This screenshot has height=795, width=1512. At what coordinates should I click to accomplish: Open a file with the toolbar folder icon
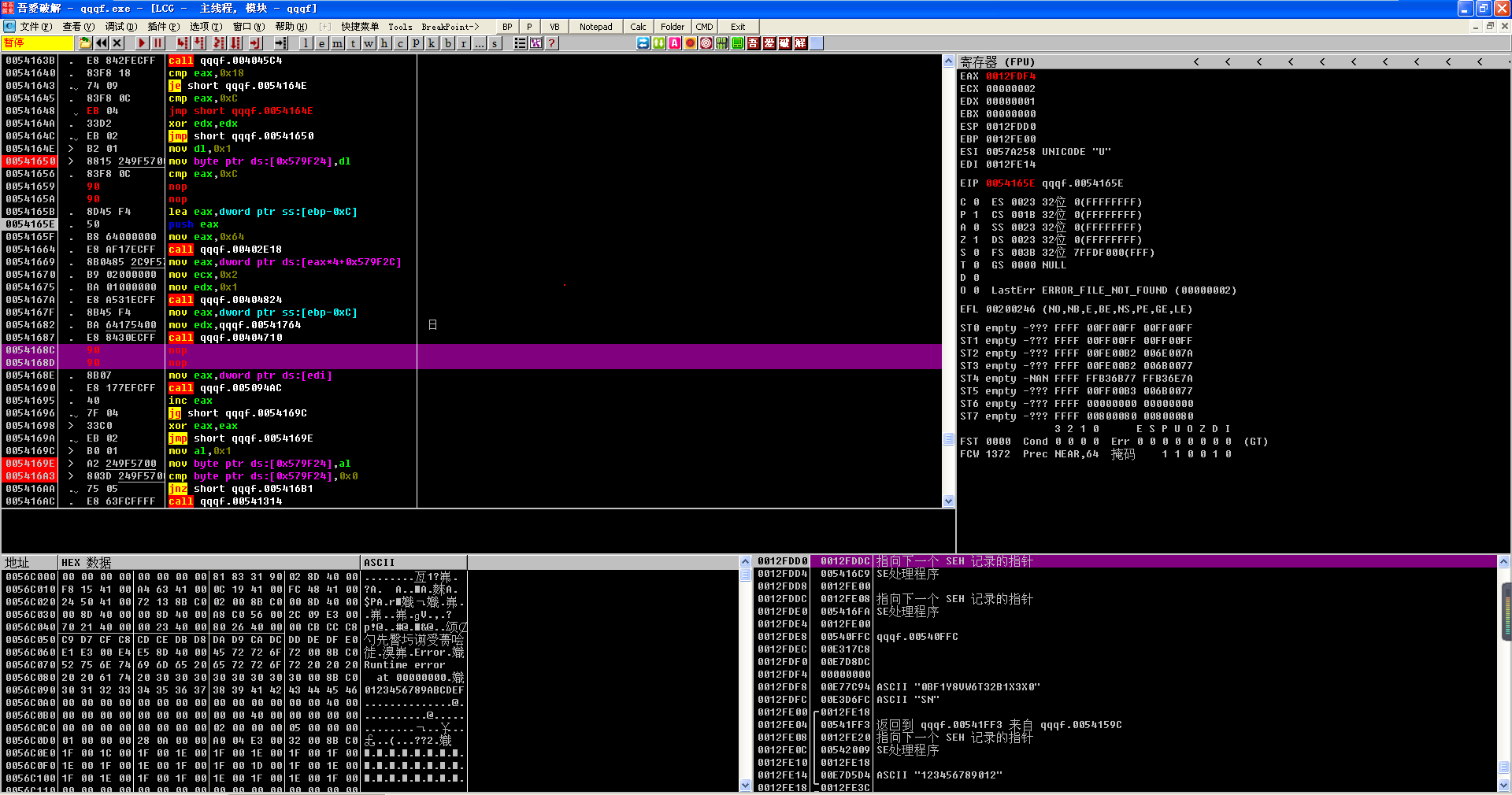[86, 43]
